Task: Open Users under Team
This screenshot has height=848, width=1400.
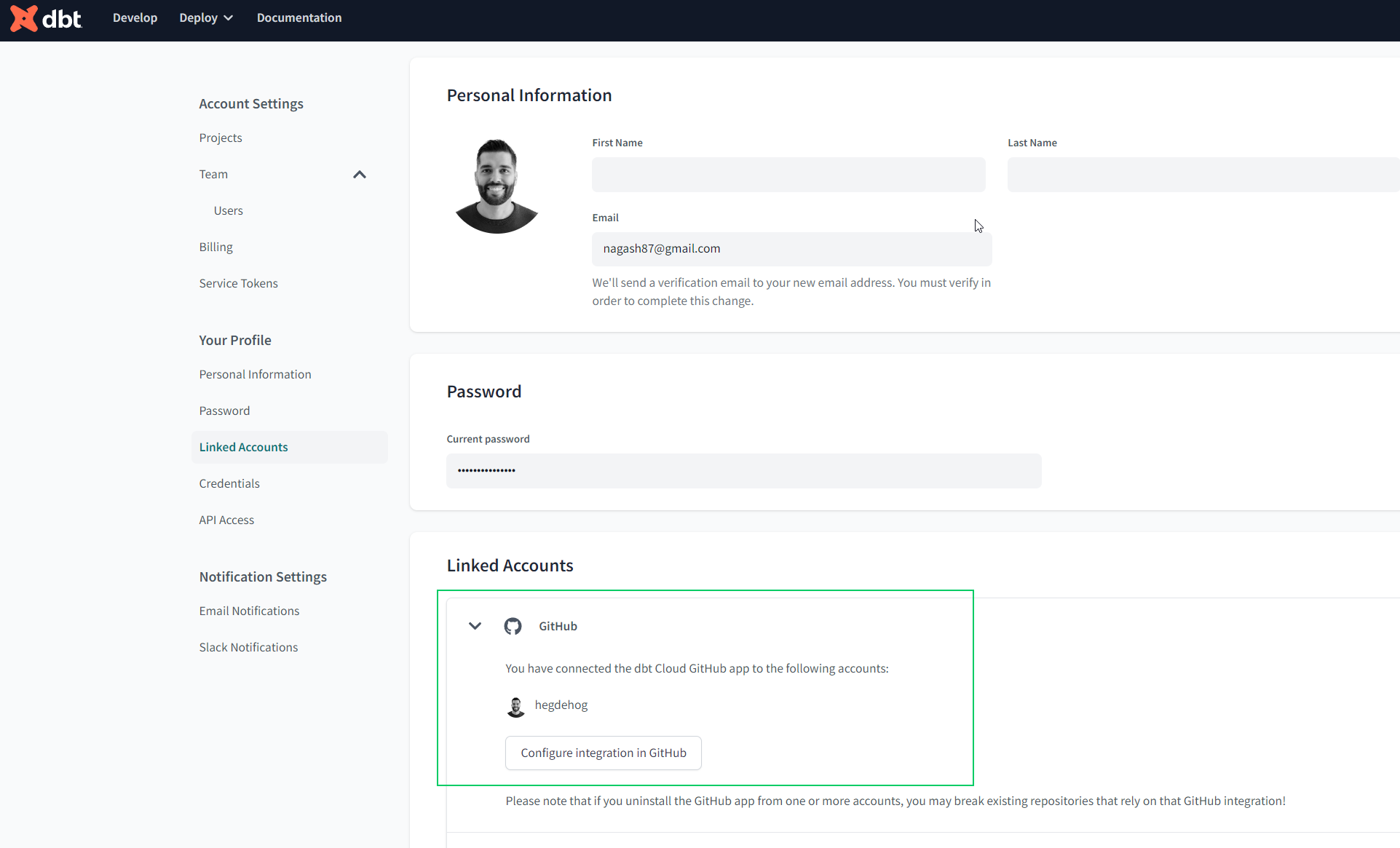Action: (228, 210)
